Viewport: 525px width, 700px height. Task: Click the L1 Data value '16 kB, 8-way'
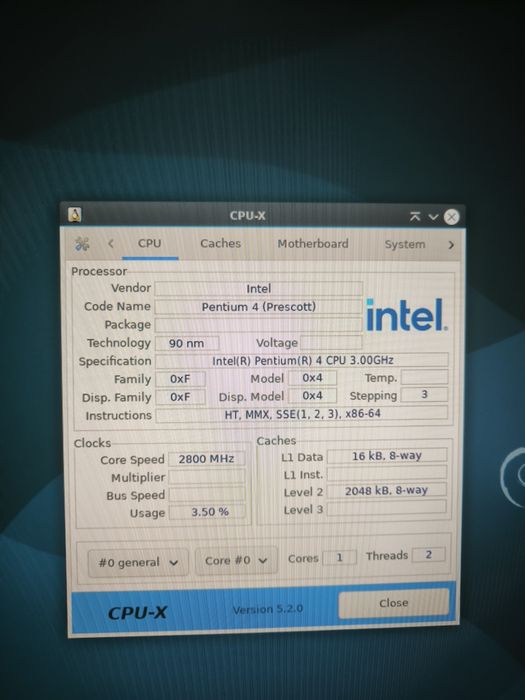[387, 456]
